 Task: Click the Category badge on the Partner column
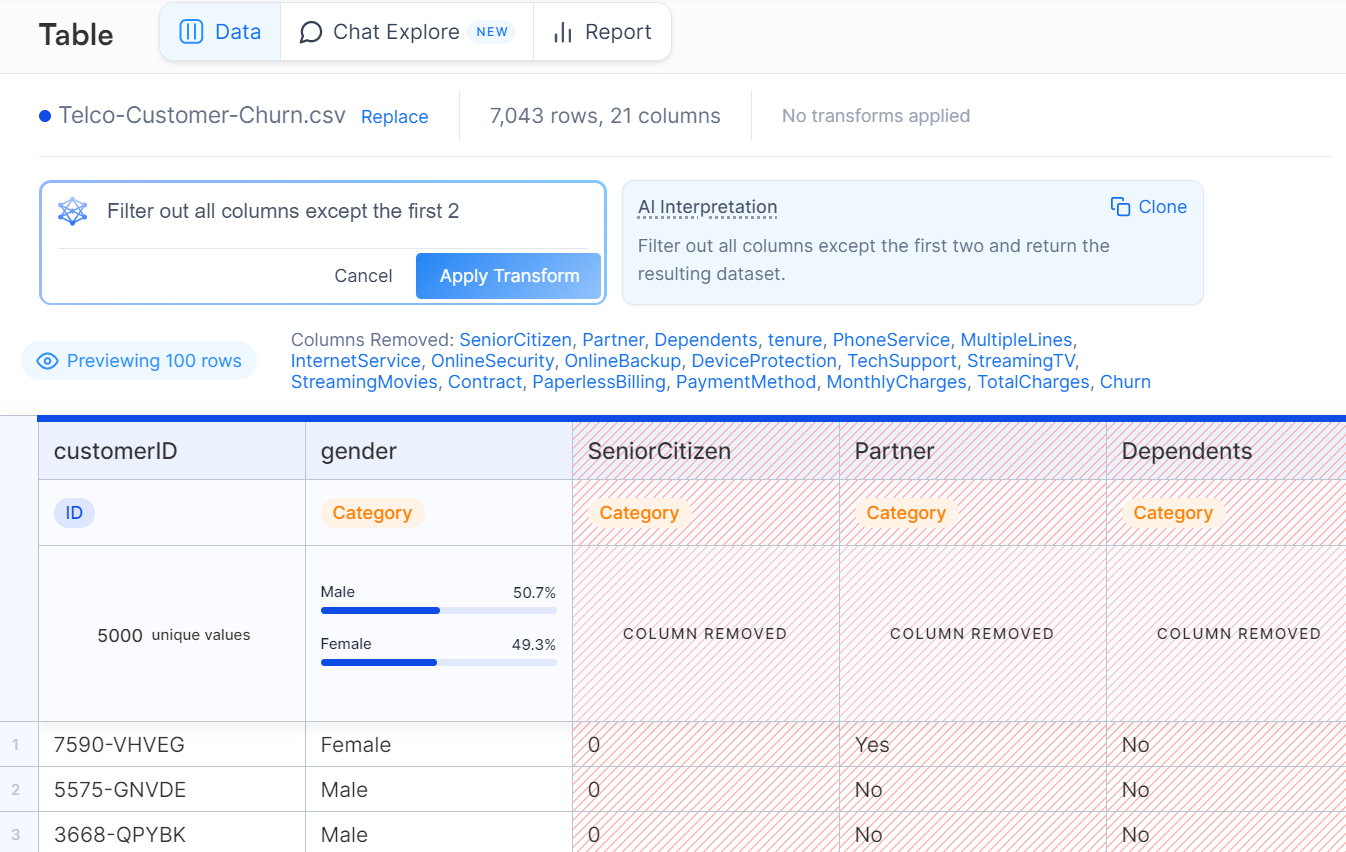point(906,512)
